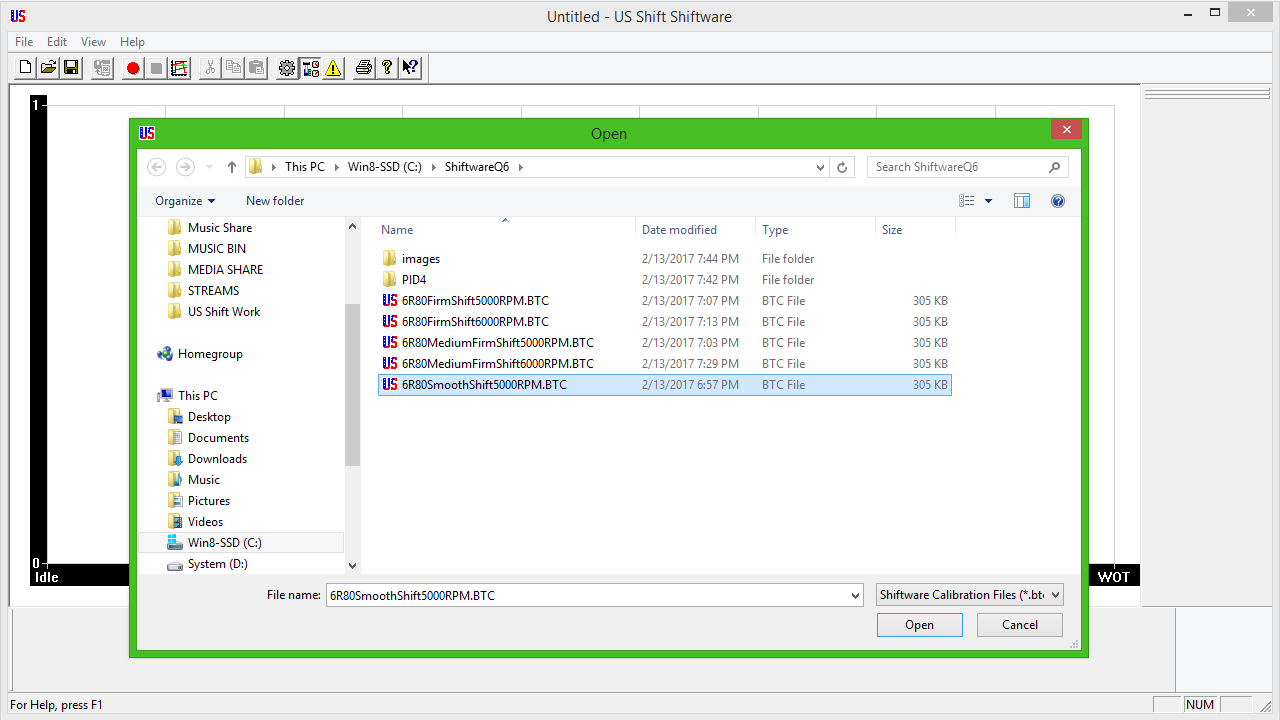Screen dimensions: 1280x720
Task: Click the blue help icon in the dialog
Action: pos(1057,201)
